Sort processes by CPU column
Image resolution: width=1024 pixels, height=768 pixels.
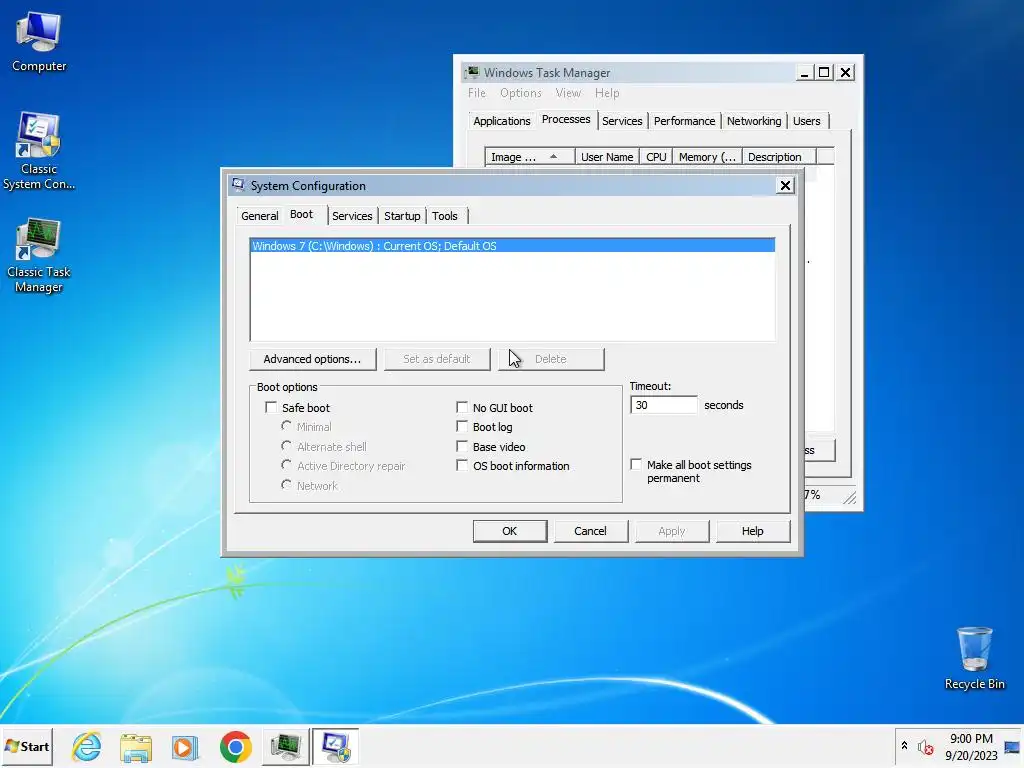(x=656, y=157)
